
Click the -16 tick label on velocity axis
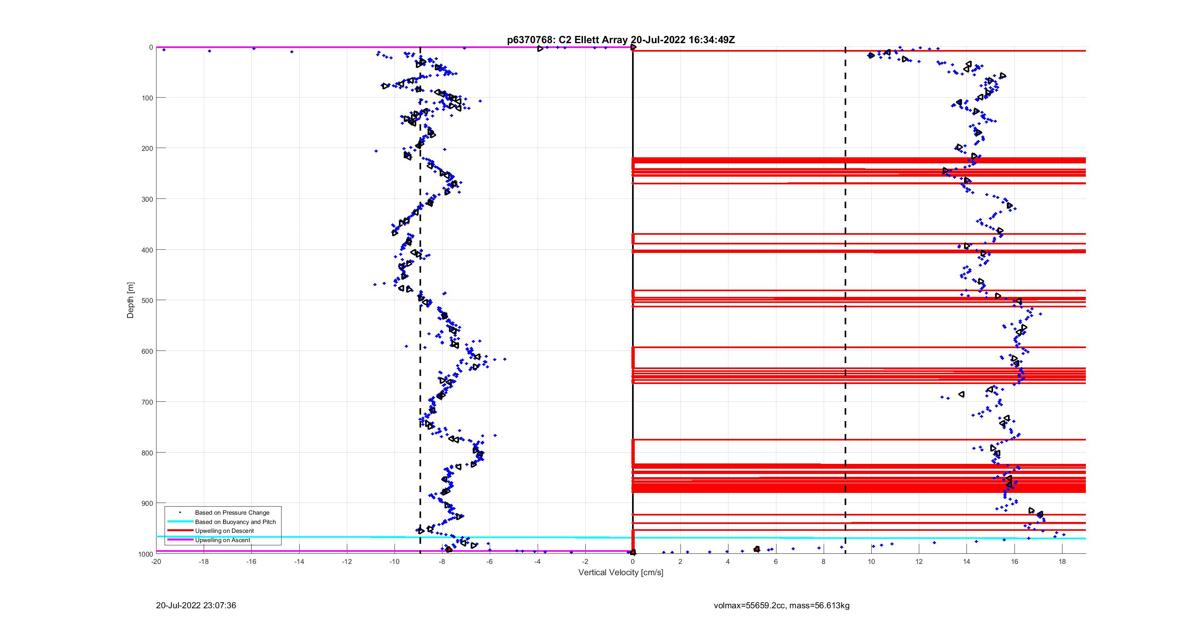point(252,562)
